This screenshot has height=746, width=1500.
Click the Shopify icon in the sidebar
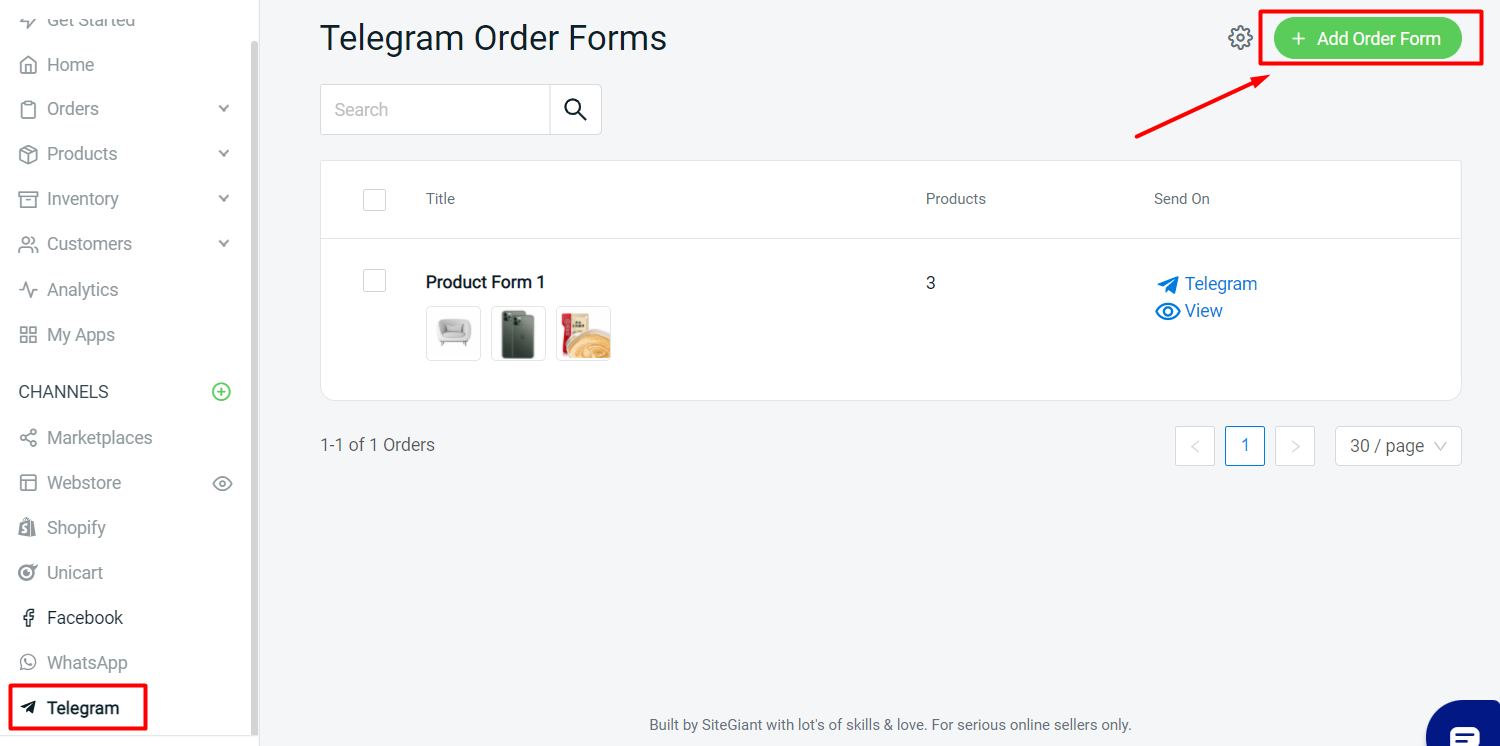pyautogui.click(x=28, y=528)
